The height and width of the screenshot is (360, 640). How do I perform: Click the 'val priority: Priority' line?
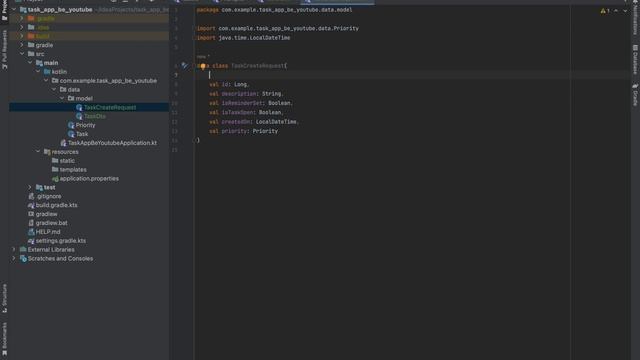click(243, 131)
